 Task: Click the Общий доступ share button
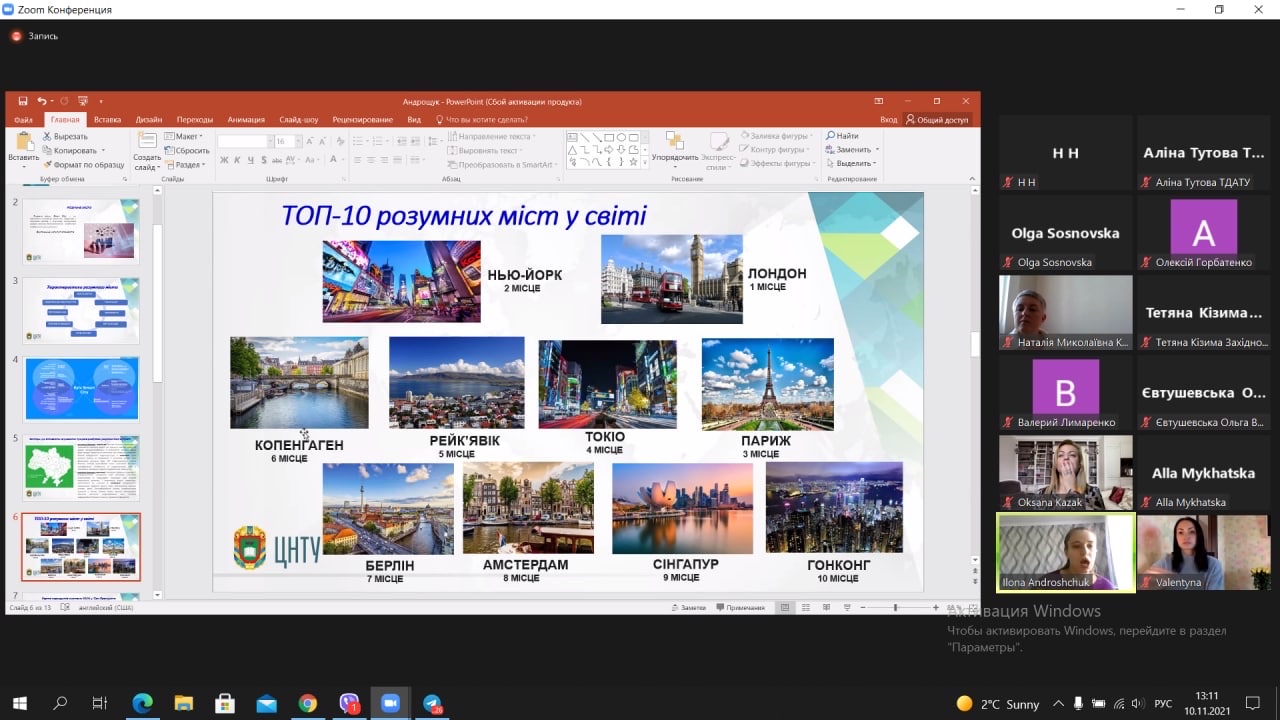937,119
